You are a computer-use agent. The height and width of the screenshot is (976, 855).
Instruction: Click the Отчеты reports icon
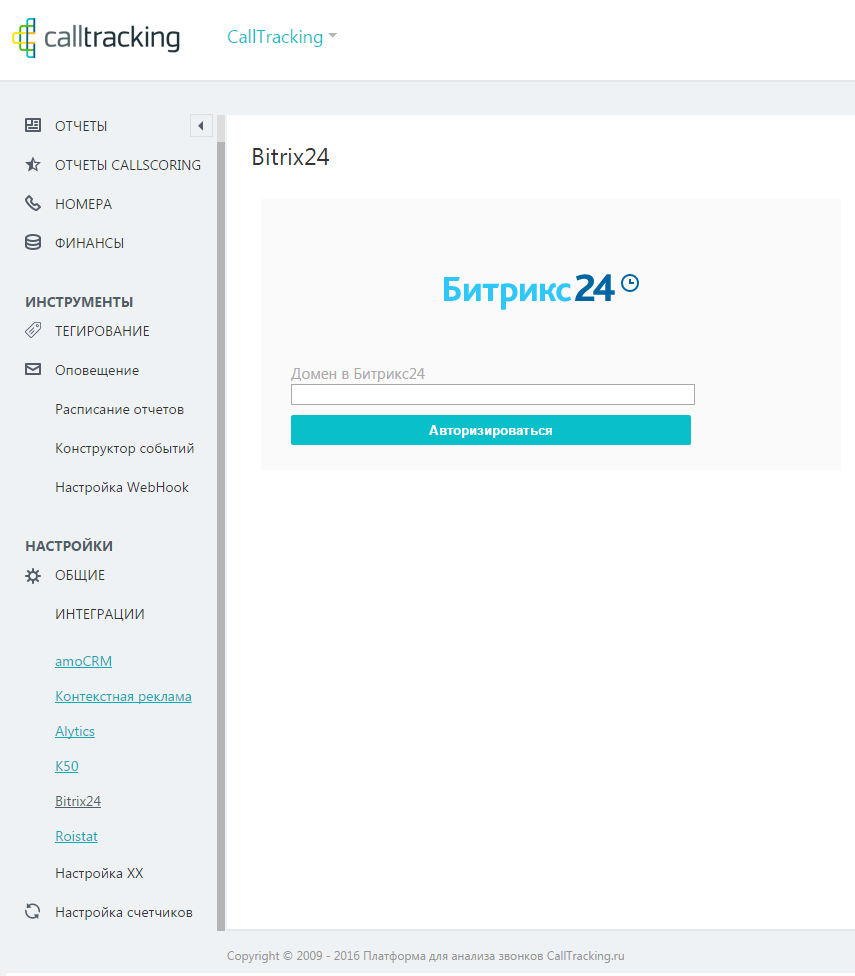(x=31, y=125)
